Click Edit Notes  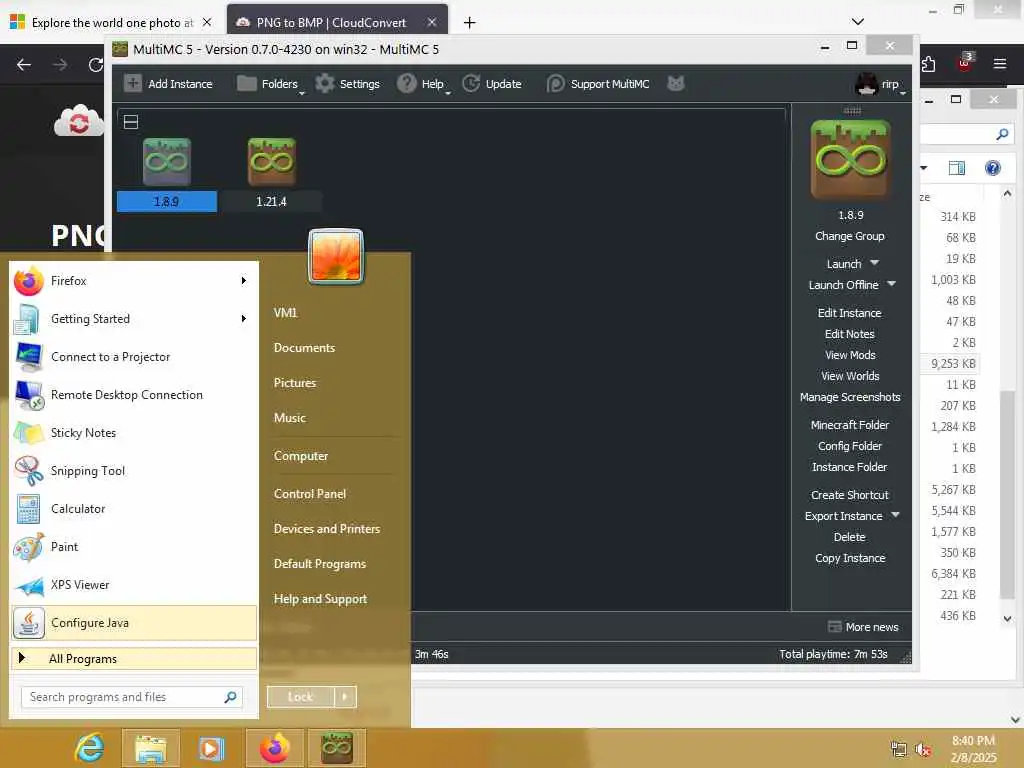coord(850,334)
